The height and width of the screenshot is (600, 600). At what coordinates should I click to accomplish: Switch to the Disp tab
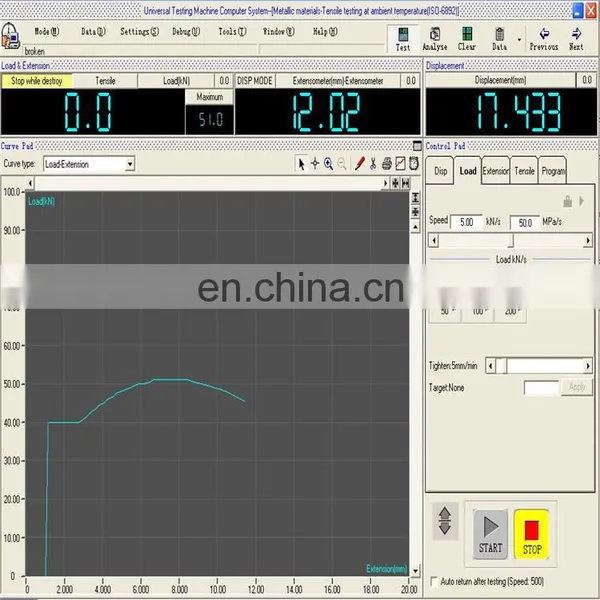click(x=440, y=171)
